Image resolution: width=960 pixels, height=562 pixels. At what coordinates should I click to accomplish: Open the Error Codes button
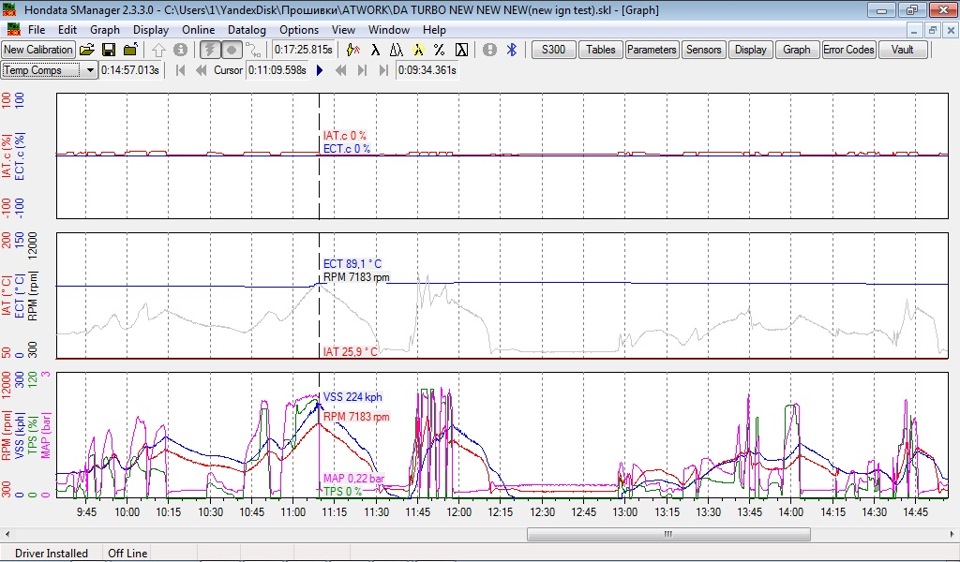point(849,50)
